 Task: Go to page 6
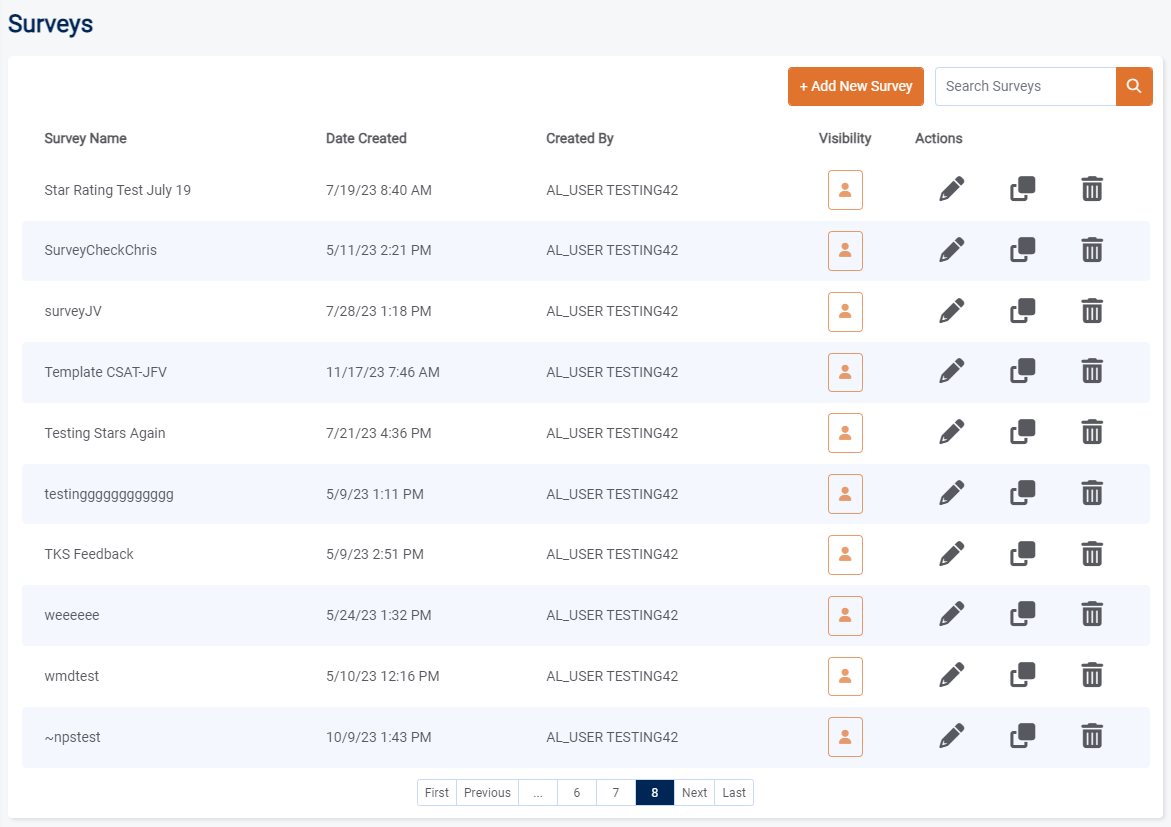coord(577,793)
